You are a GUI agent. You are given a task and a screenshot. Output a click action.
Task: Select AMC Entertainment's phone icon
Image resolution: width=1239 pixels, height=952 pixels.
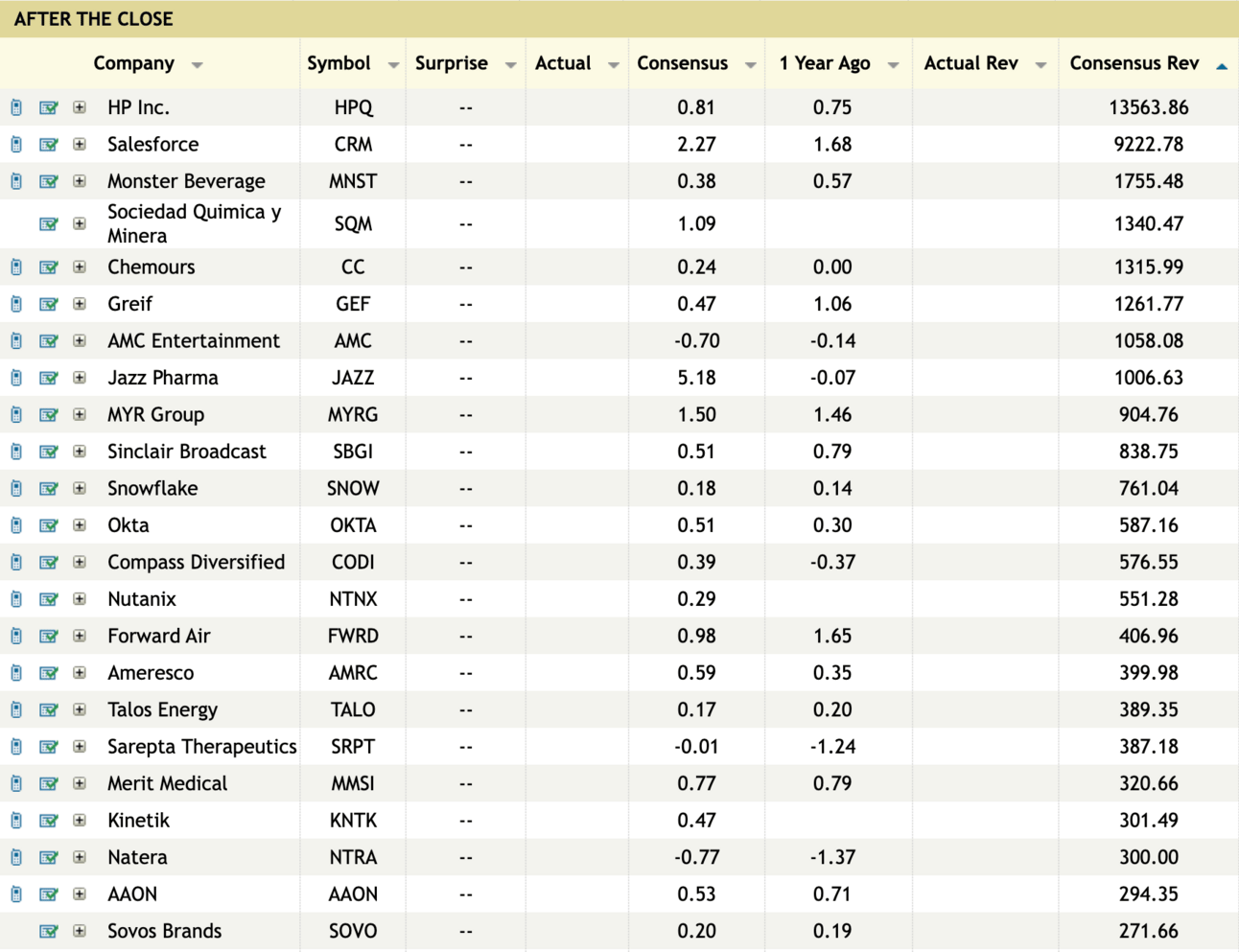16,341
